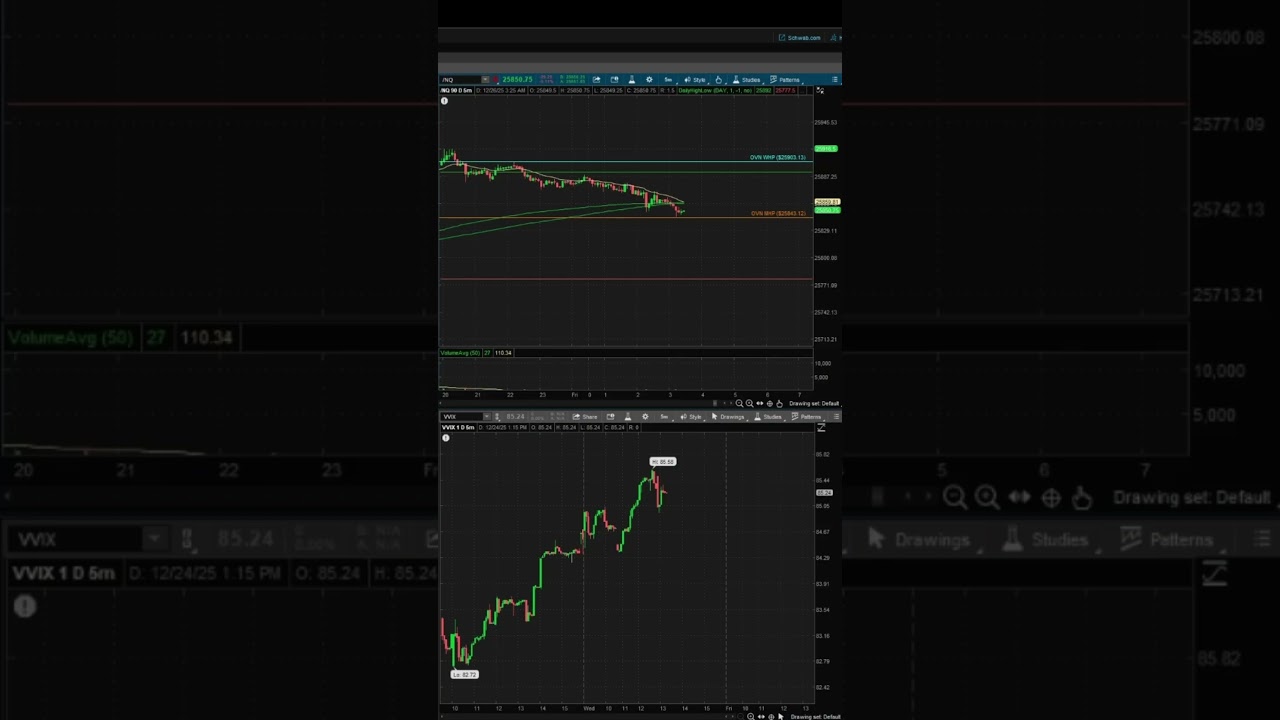Viewport: 1280px width, 720px height.
Task: Open the 5m timeframe dropdown on the VVIX chart
Action: [666, 416]
